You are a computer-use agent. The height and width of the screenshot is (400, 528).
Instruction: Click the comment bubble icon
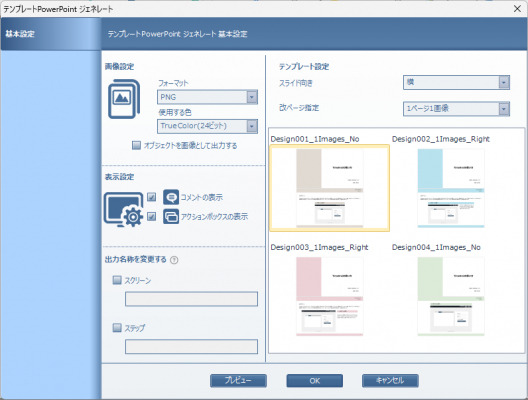pos(171,197)
